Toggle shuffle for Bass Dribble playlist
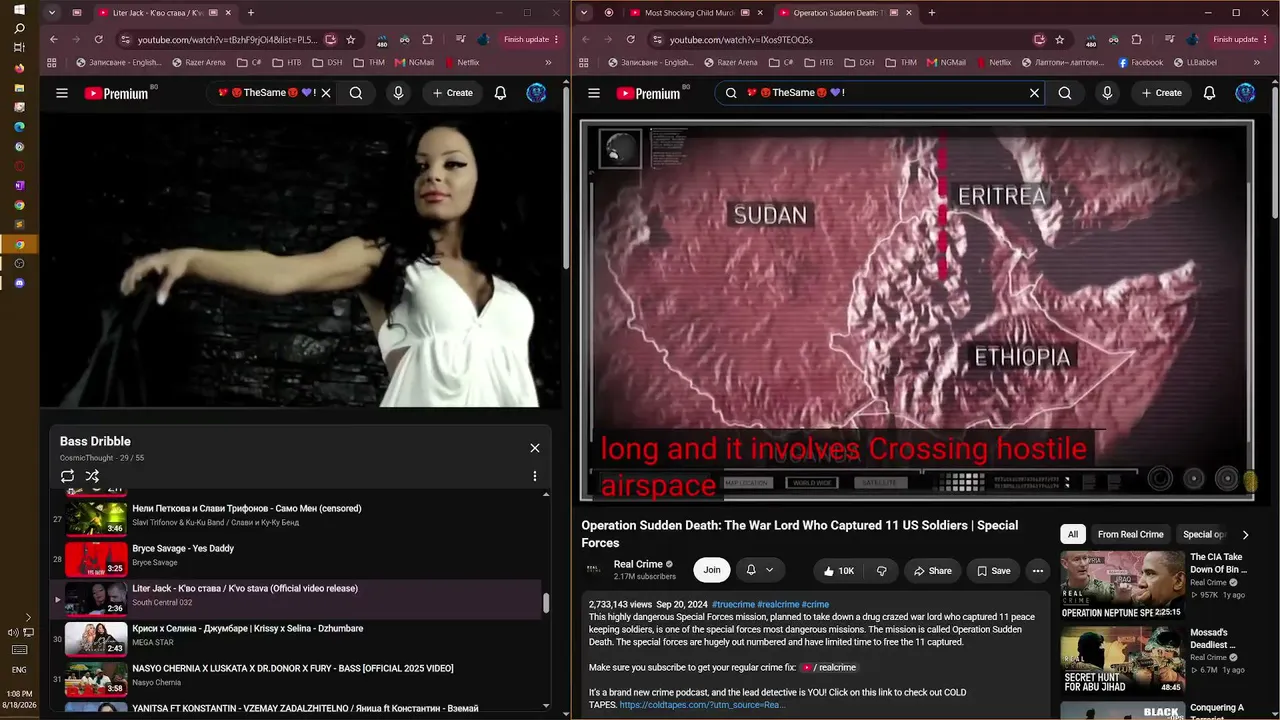 coord(92,476)
